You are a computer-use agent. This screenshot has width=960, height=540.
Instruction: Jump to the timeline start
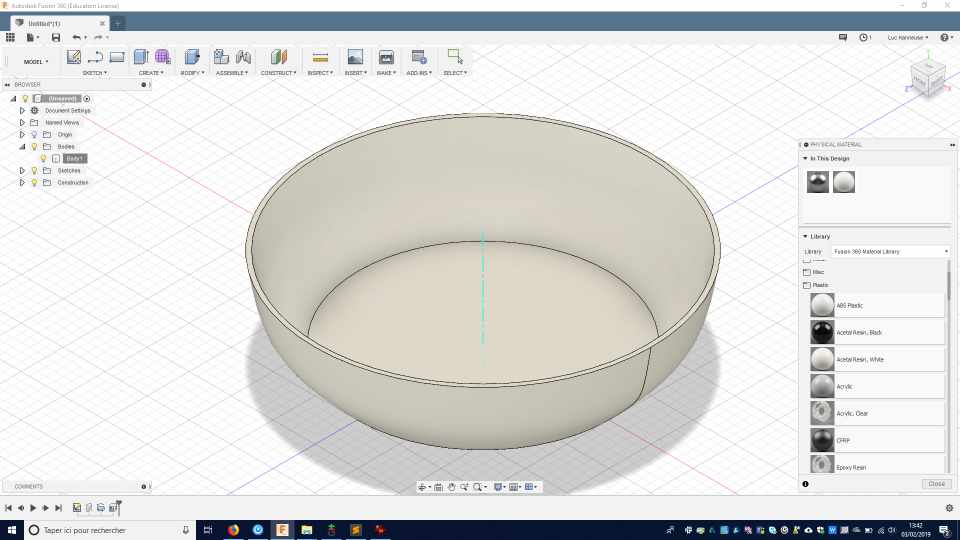point(9,508)
